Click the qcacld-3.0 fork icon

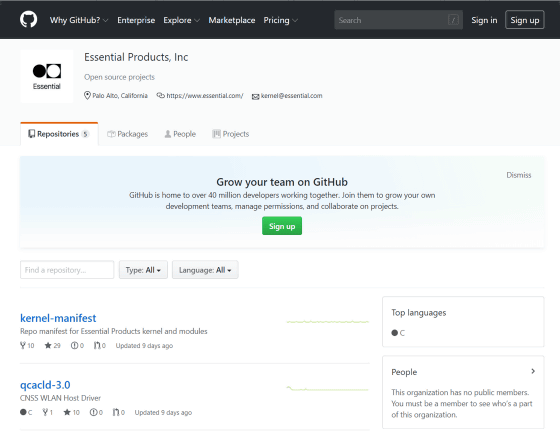(45, 412)
